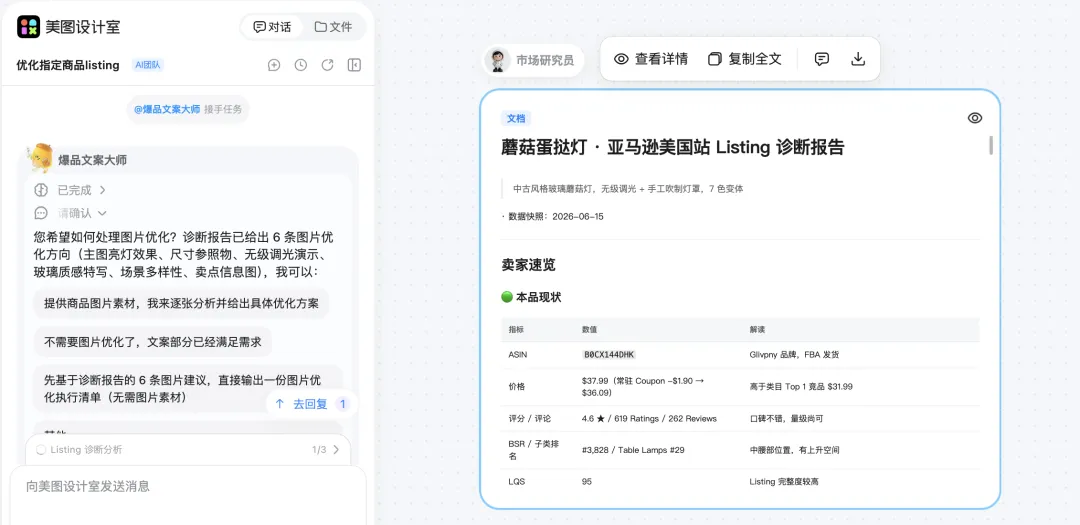Click the @爆品文案大师 mention link
The height and width of the screenshot is (525, 1080).
167,109
